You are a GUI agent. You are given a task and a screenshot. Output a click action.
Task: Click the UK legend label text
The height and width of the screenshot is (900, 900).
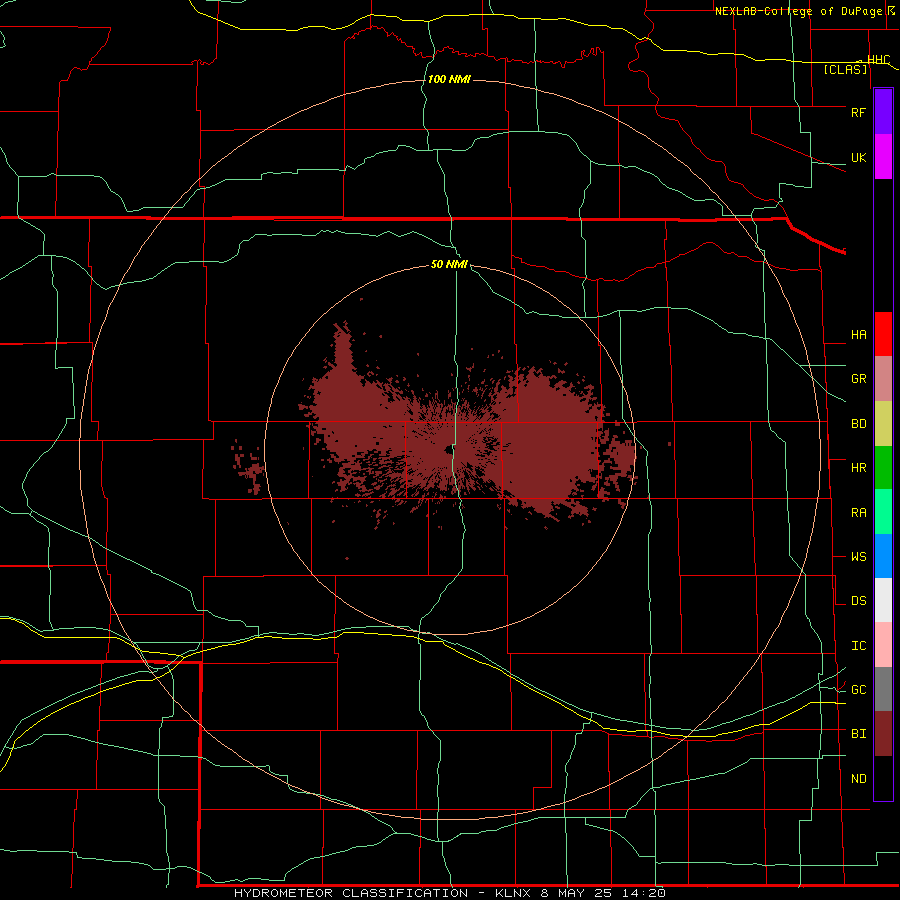point(858,158)
